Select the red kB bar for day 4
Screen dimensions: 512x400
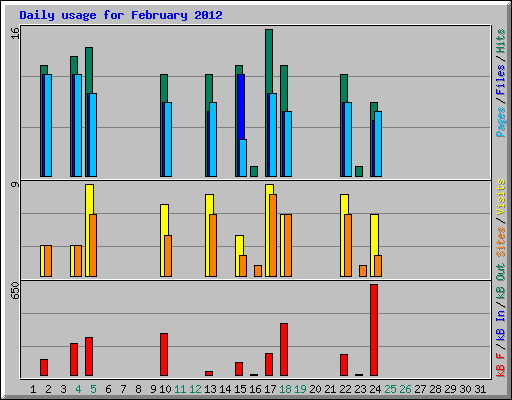tap(74, 359)
